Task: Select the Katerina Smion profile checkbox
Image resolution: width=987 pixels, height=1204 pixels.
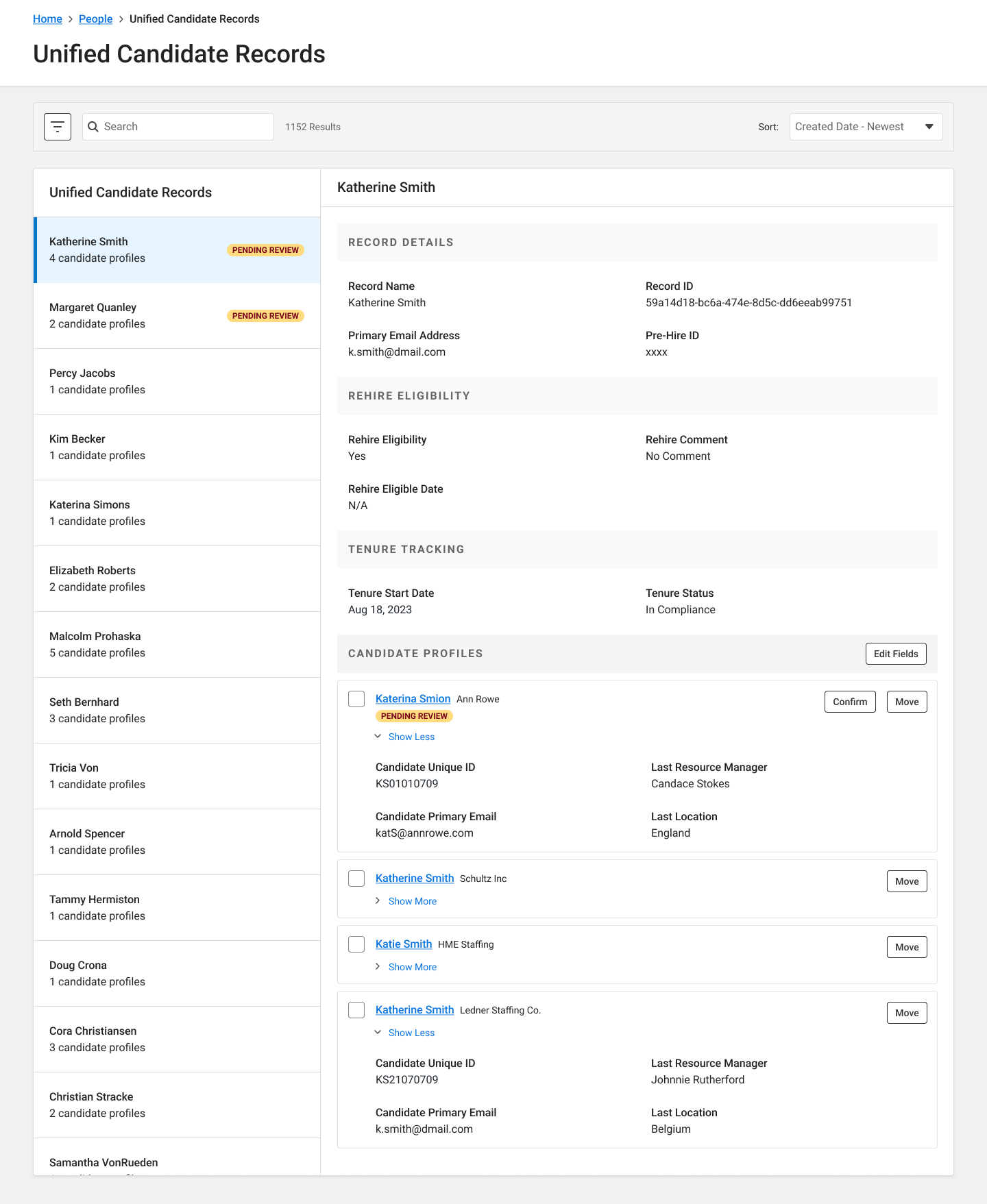Action: point(356,699)
